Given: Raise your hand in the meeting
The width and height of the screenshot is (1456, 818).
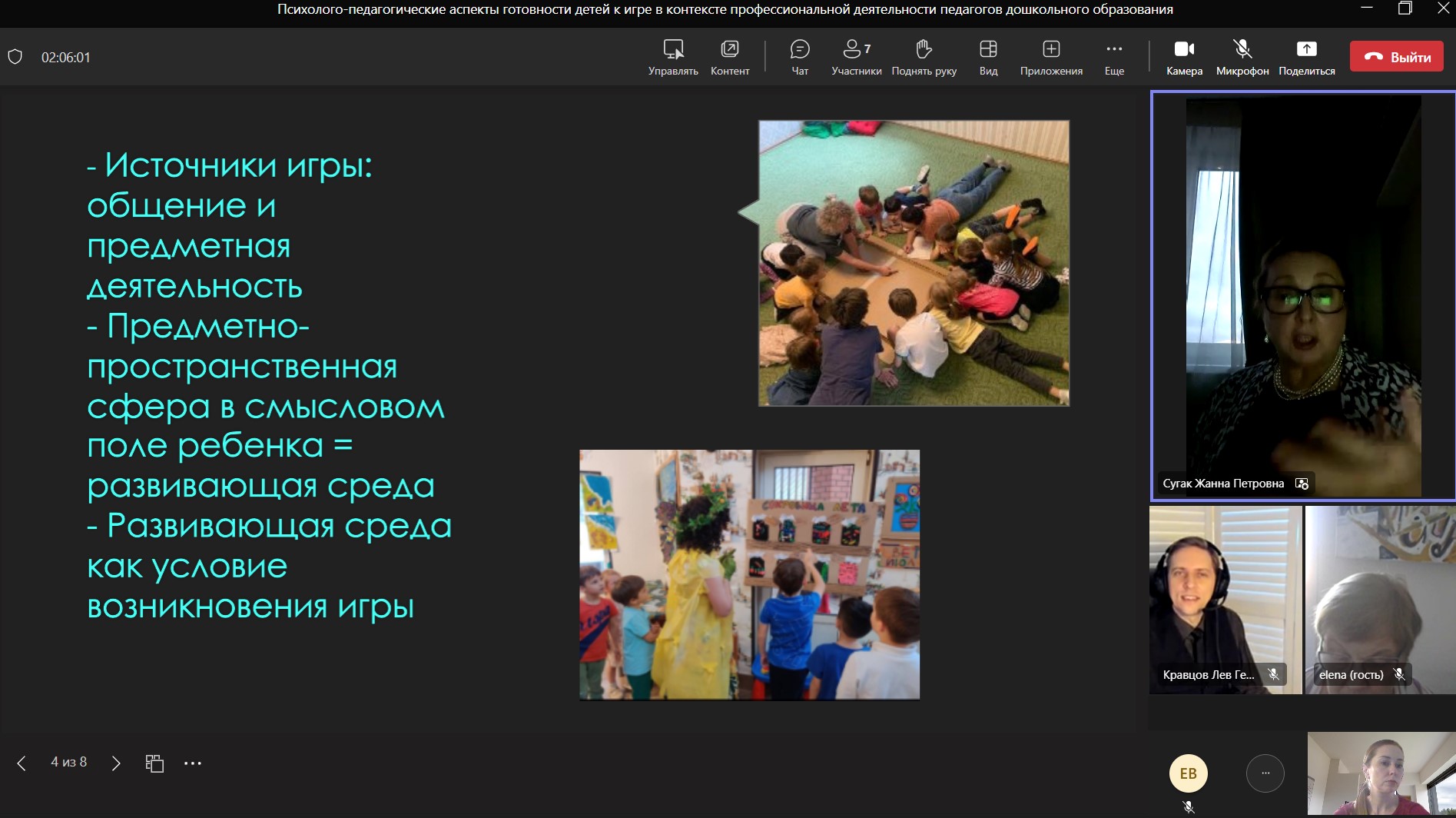Looking at the screenshot, I should tap(923, 56).
